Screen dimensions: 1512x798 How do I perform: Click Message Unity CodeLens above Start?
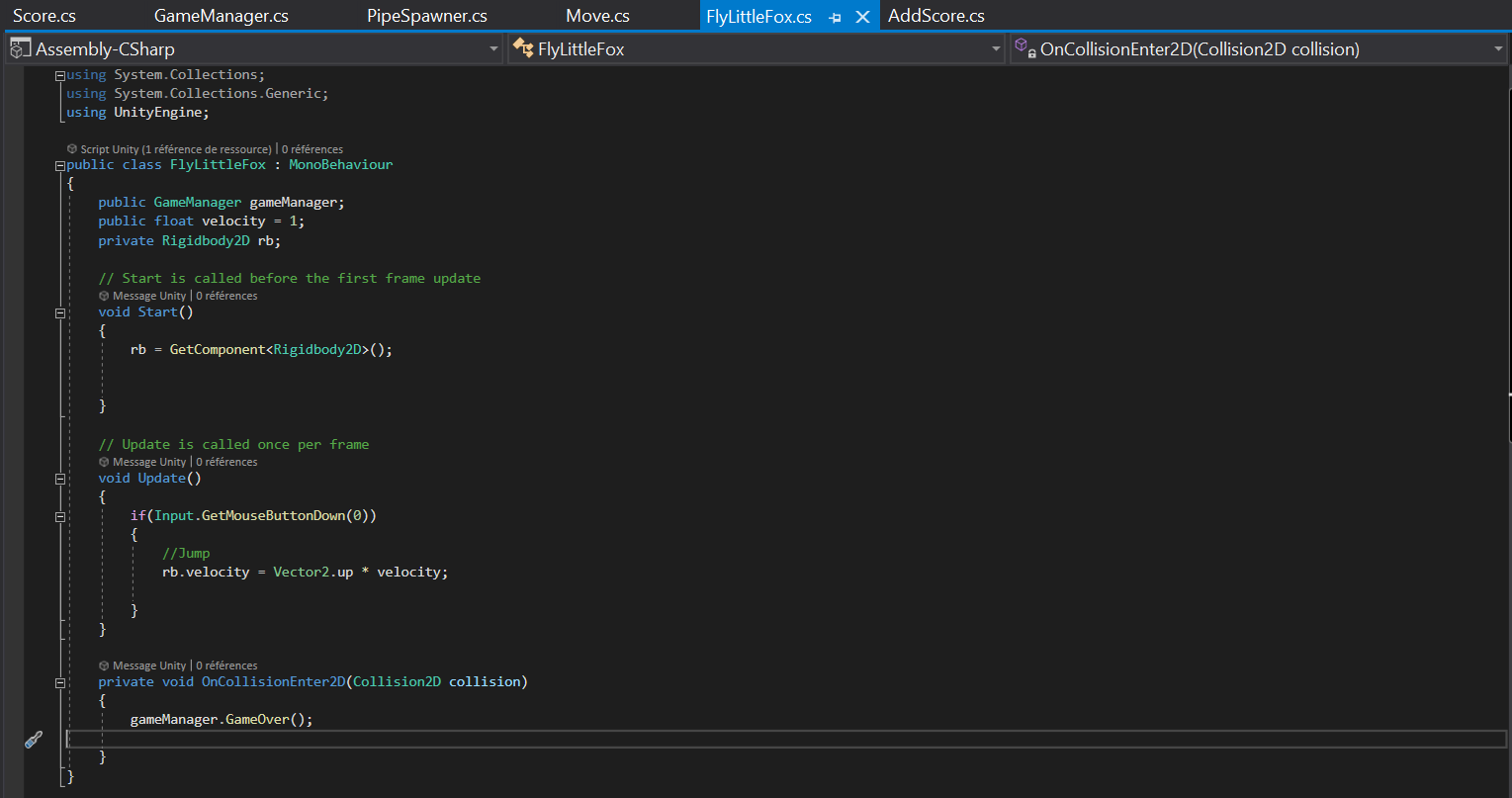(148, 296)
